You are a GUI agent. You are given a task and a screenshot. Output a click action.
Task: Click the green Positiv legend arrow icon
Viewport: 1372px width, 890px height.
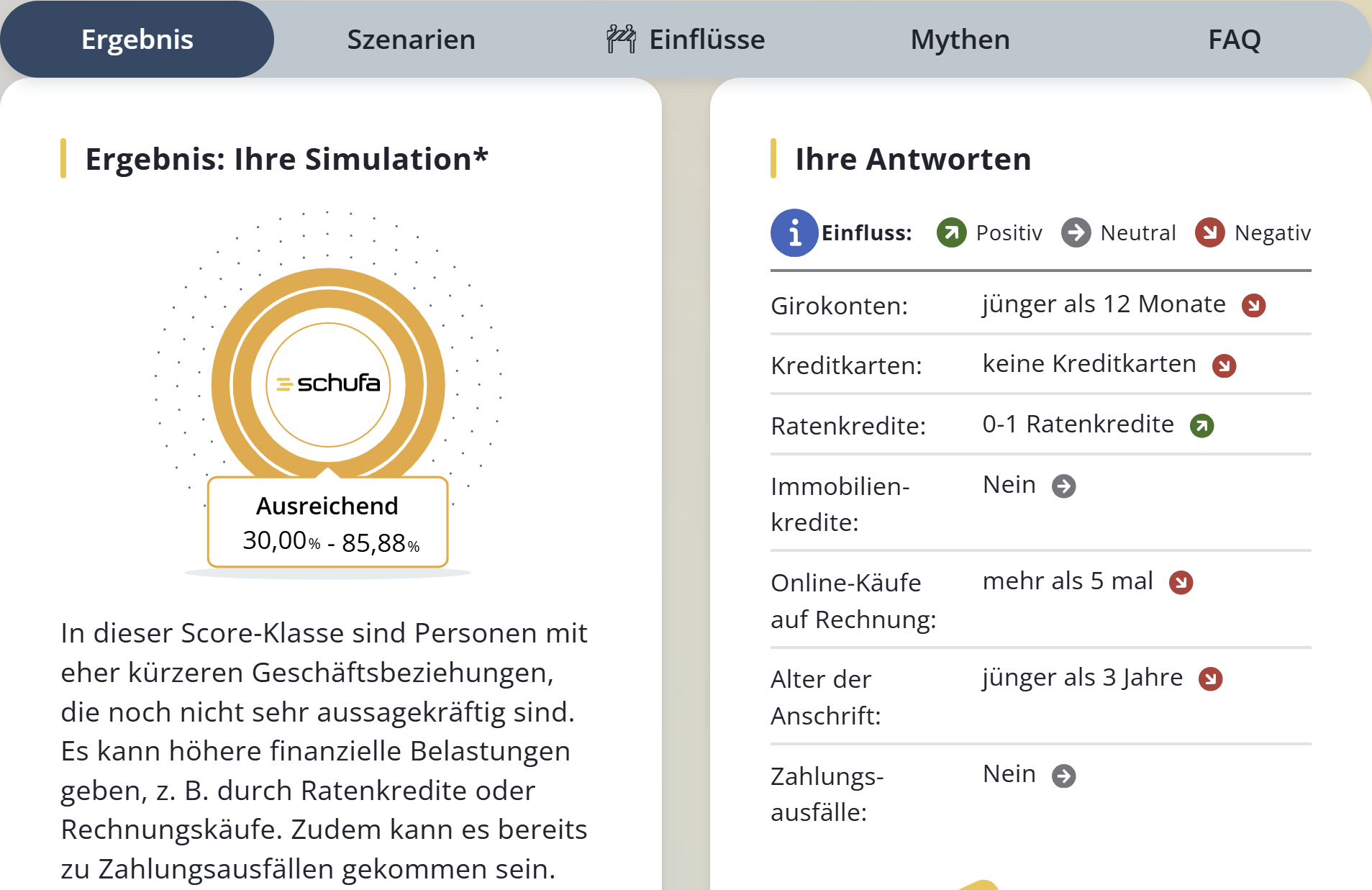(951, 233)
